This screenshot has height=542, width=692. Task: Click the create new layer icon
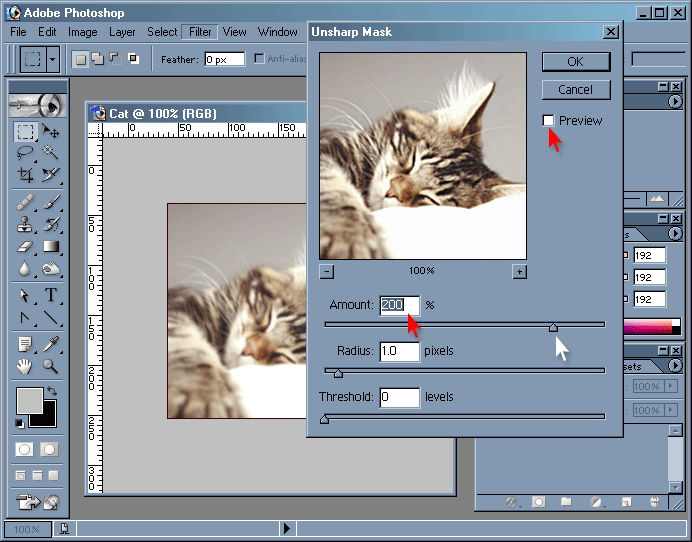coord(627,502)
